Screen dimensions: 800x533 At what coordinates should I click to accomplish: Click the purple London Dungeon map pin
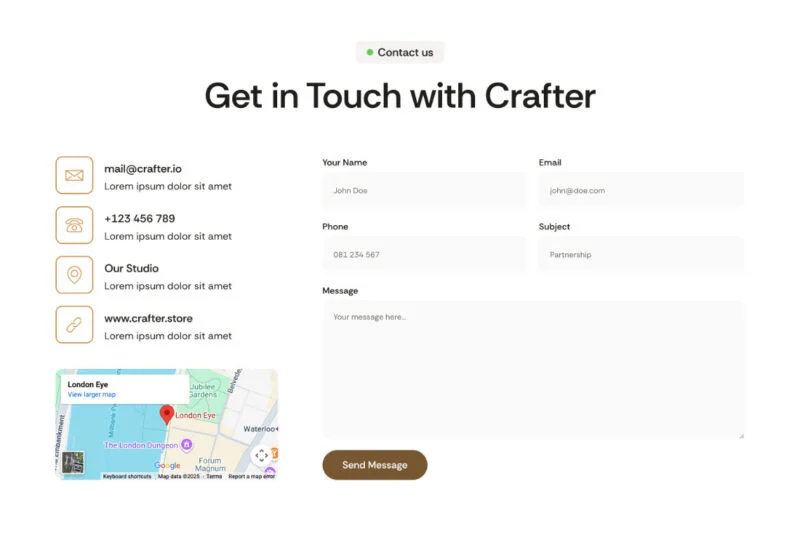(187, 445)
